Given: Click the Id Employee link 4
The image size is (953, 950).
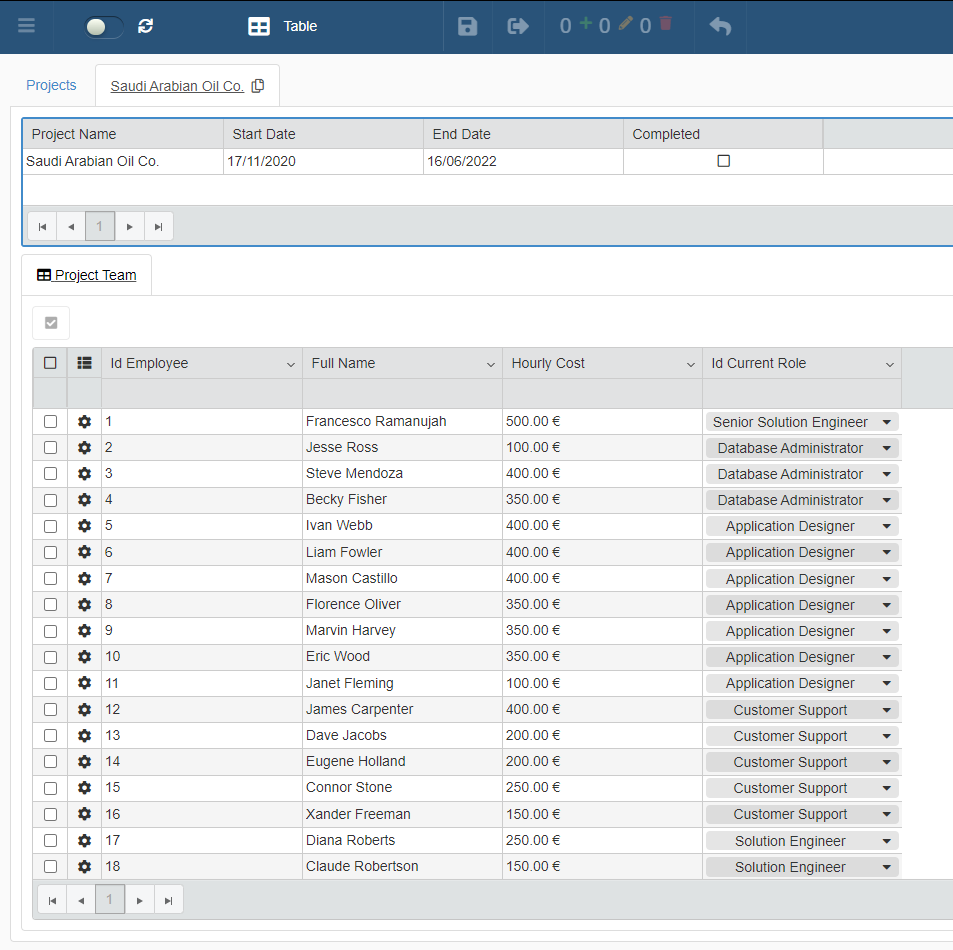Looking at the screenshot, I should click(x=109, y=499).
